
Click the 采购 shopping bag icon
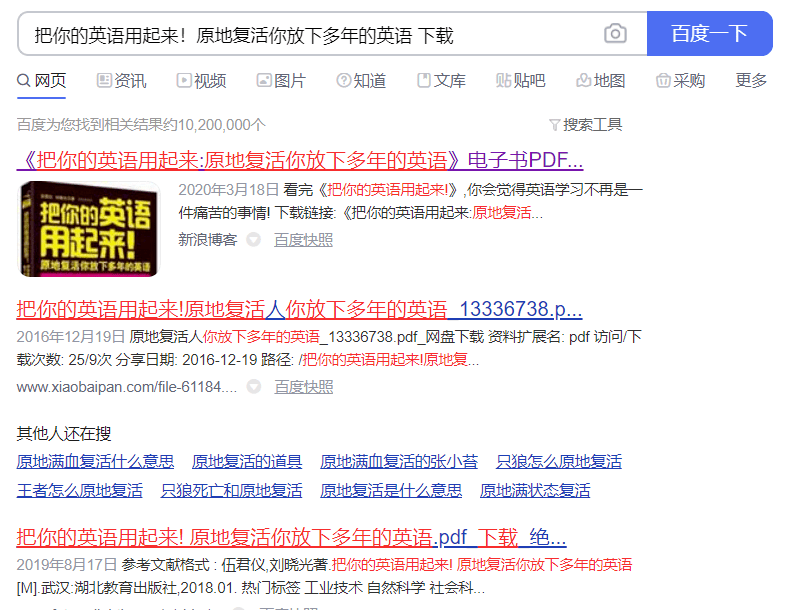pos(663,81)
